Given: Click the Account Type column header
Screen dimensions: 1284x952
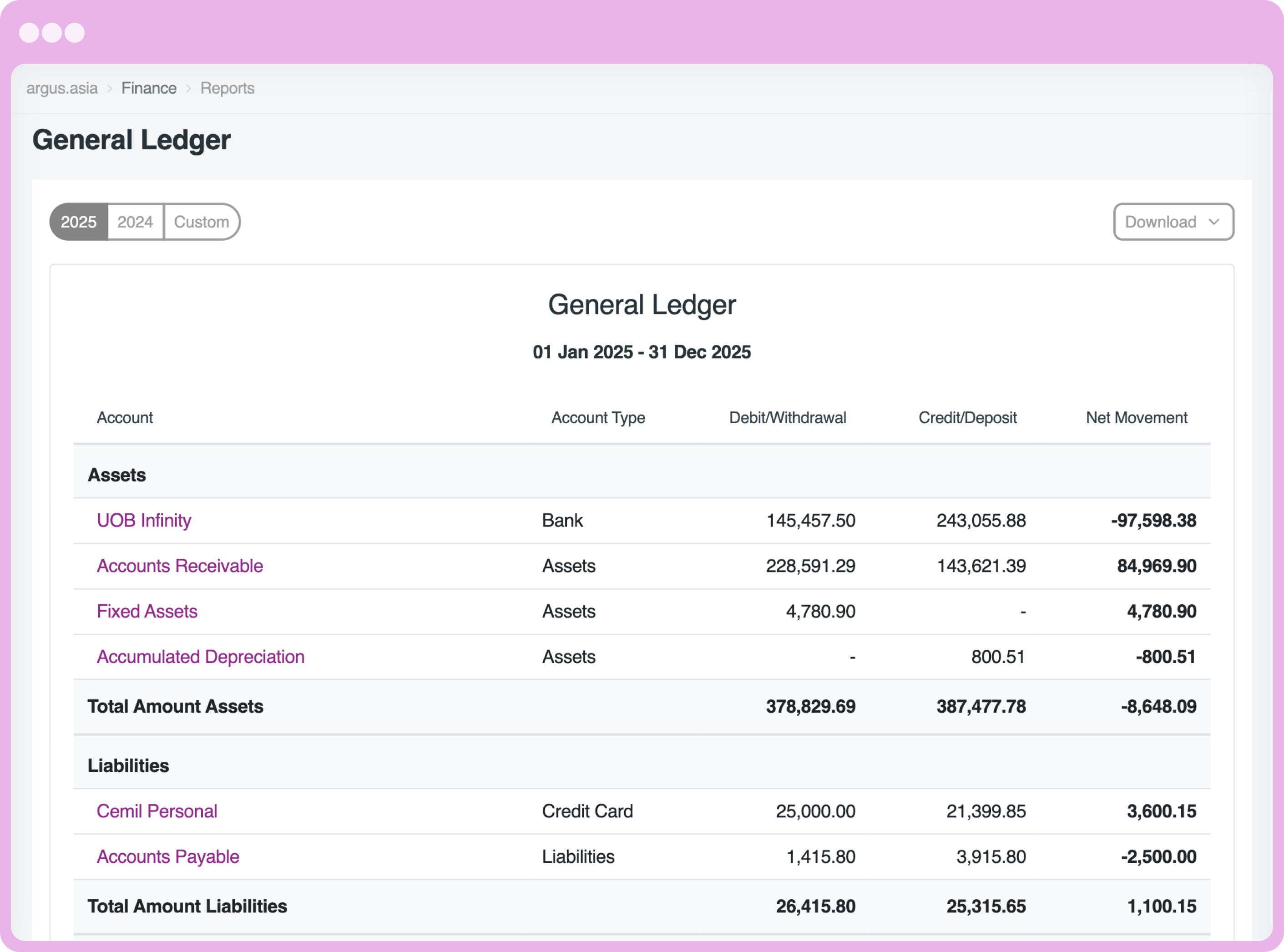Looking at the screenshot, I should click(x=598, y=417).
